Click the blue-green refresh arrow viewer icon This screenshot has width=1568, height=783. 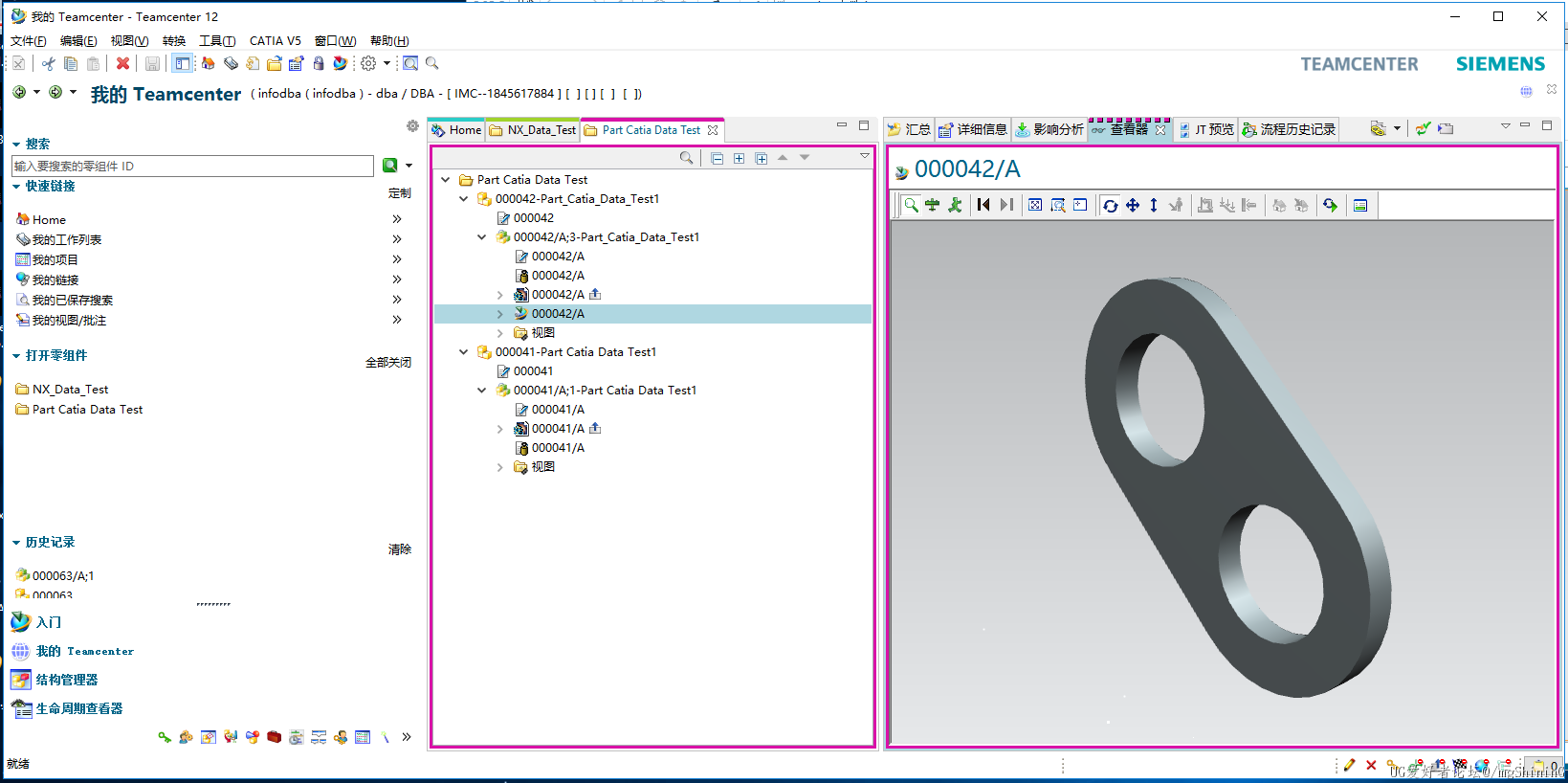tap(1331, 205)
